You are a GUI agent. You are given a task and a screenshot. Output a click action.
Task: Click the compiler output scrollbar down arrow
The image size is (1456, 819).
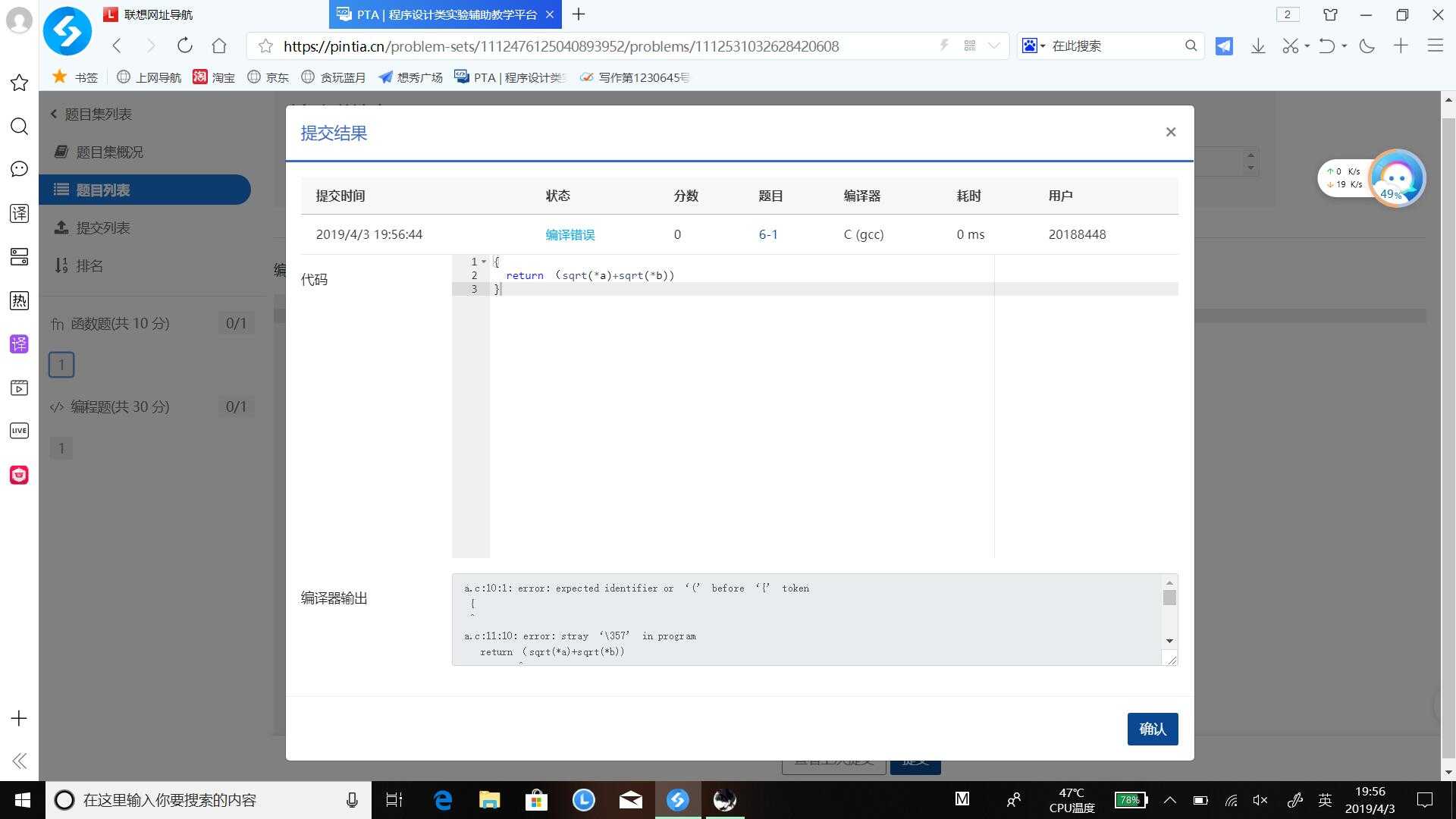pyautogui.click(x=1169, y=641)
